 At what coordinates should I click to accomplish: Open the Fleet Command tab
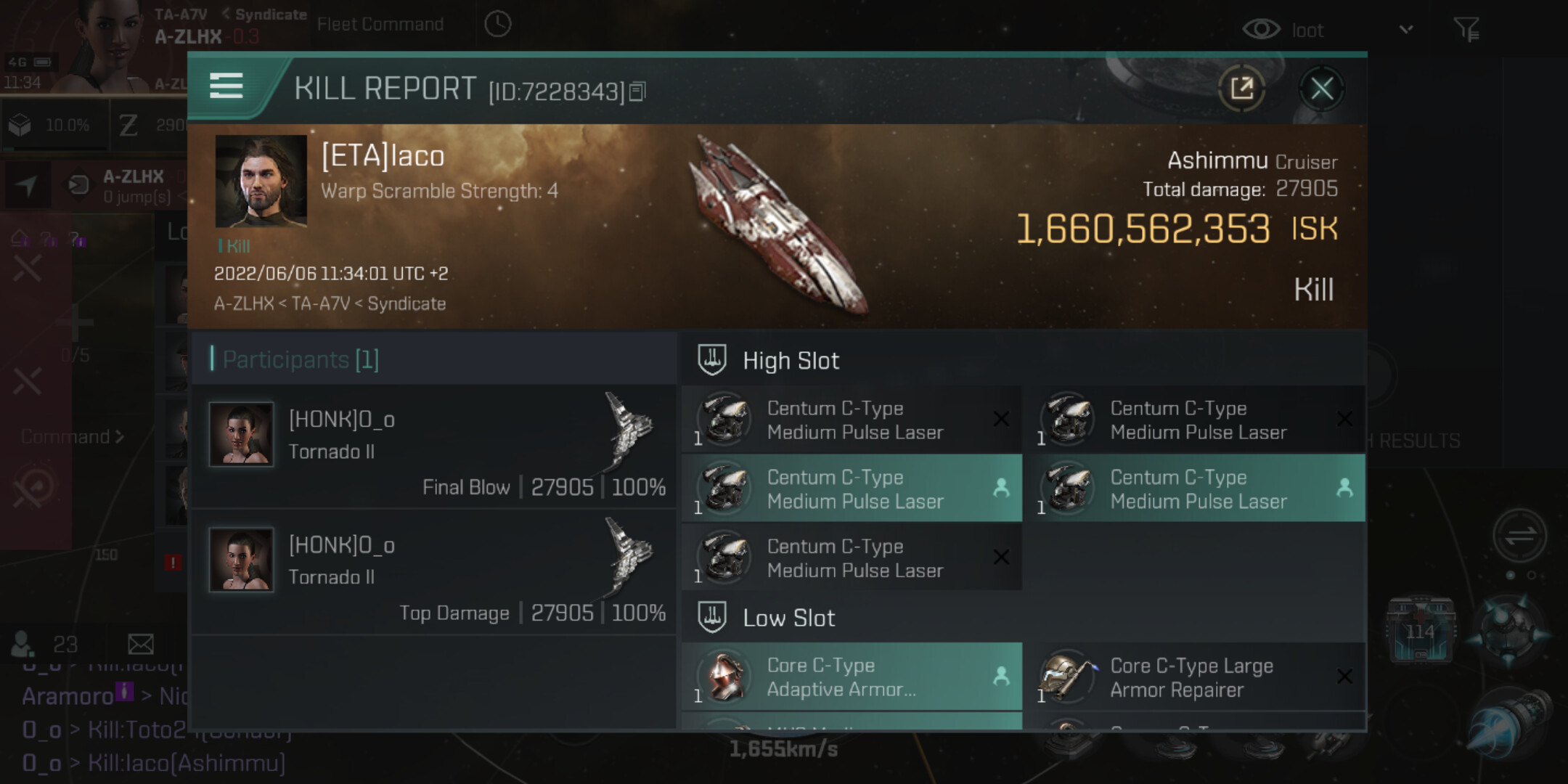(x=380, y=25)
